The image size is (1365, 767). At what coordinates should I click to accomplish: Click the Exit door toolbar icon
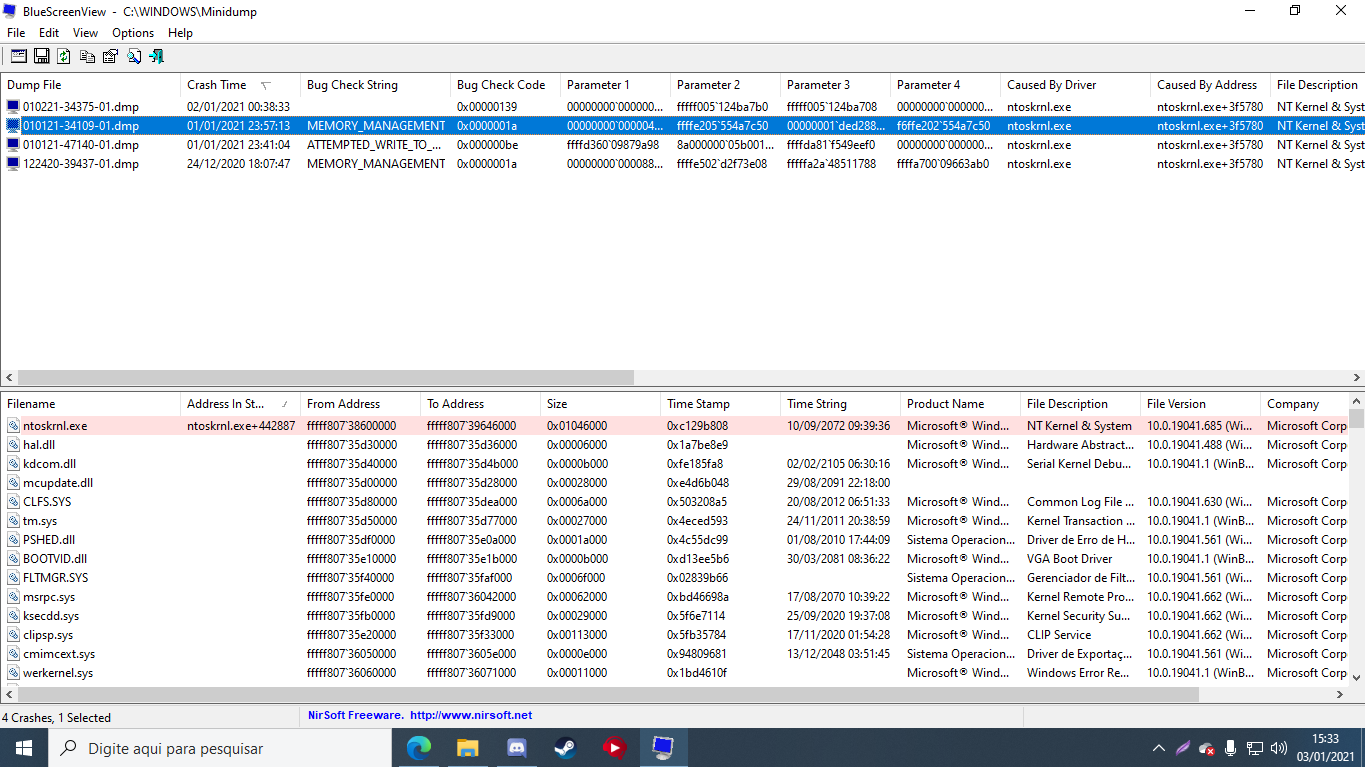click(156, 56)
